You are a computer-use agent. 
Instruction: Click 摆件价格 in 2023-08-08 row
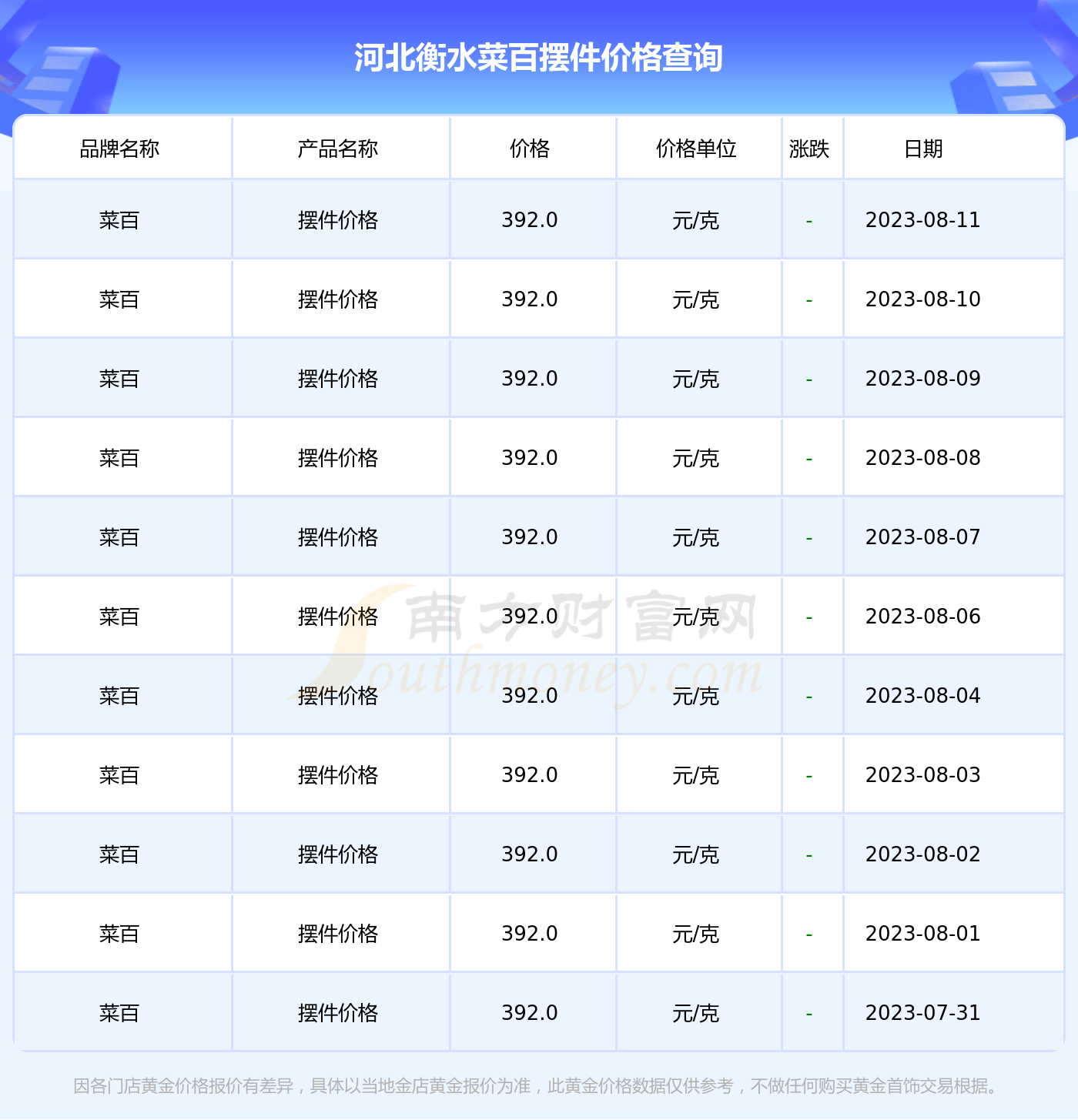tap(338, 459)
